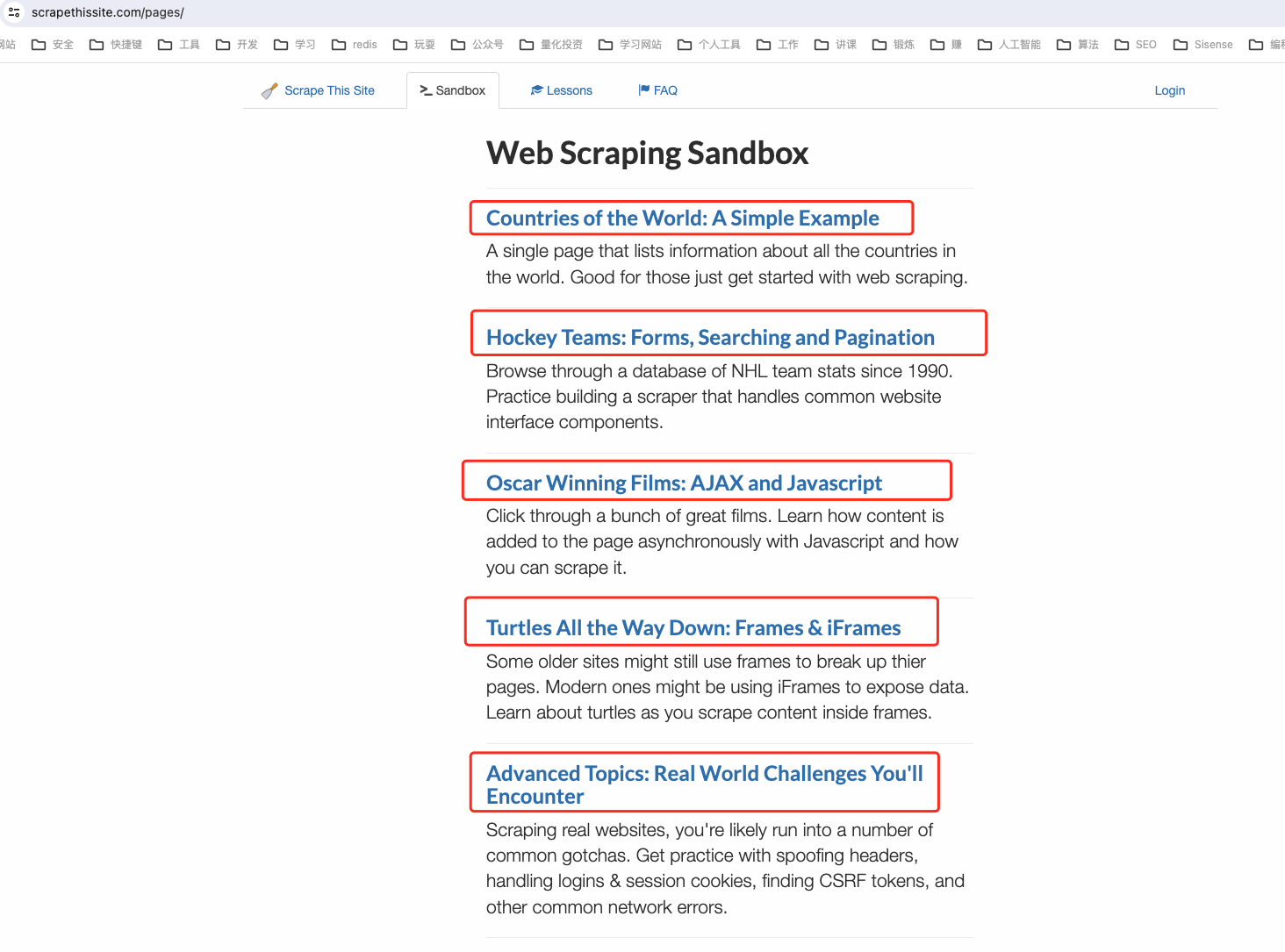Open the 人工智能 bookmark folder
Screen dimensions: 1285x952
(1009, 45)
